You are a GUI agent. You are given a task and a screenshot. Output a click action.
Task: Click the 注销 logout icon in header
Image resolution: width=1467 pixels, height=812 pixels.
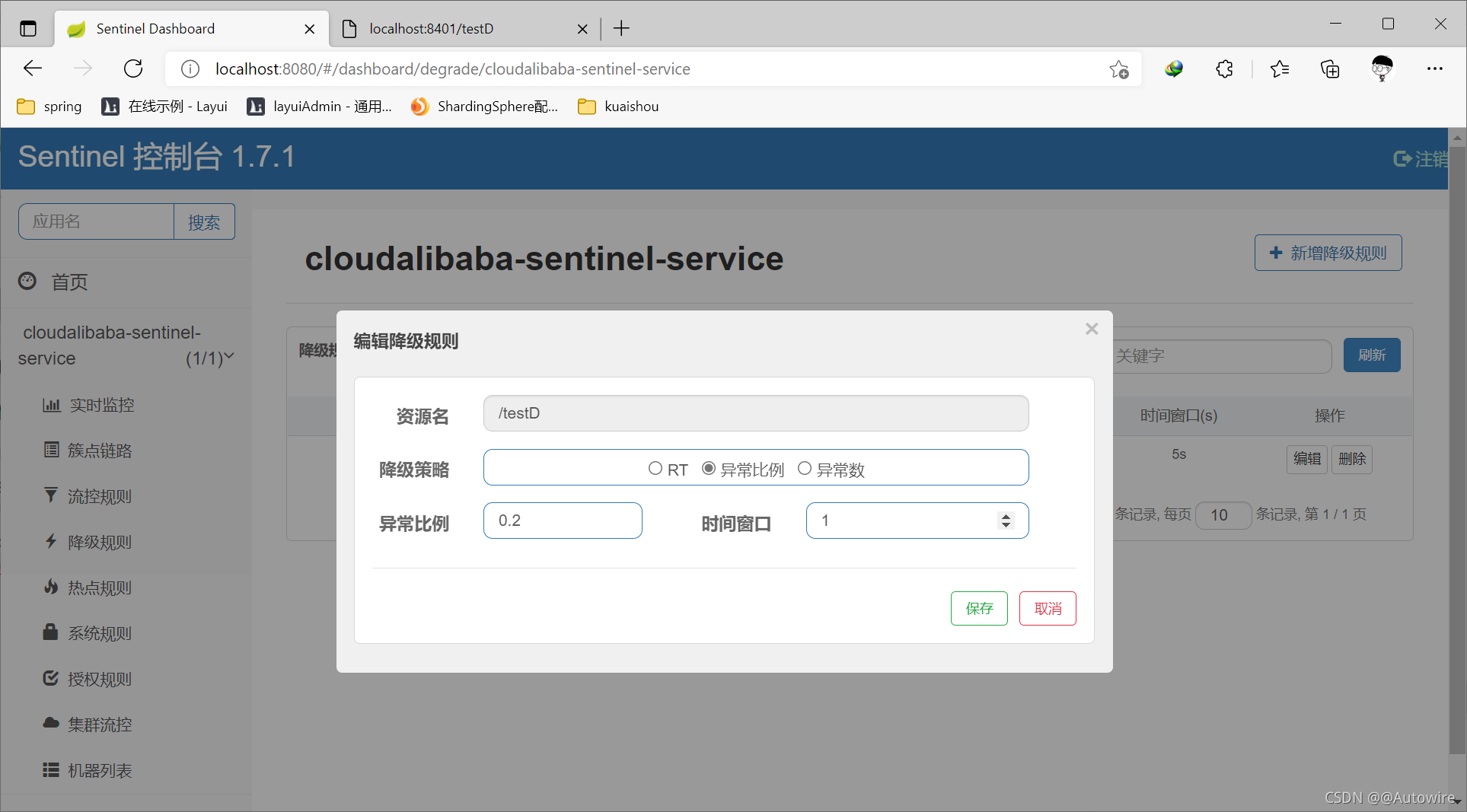click(1402, 158)
